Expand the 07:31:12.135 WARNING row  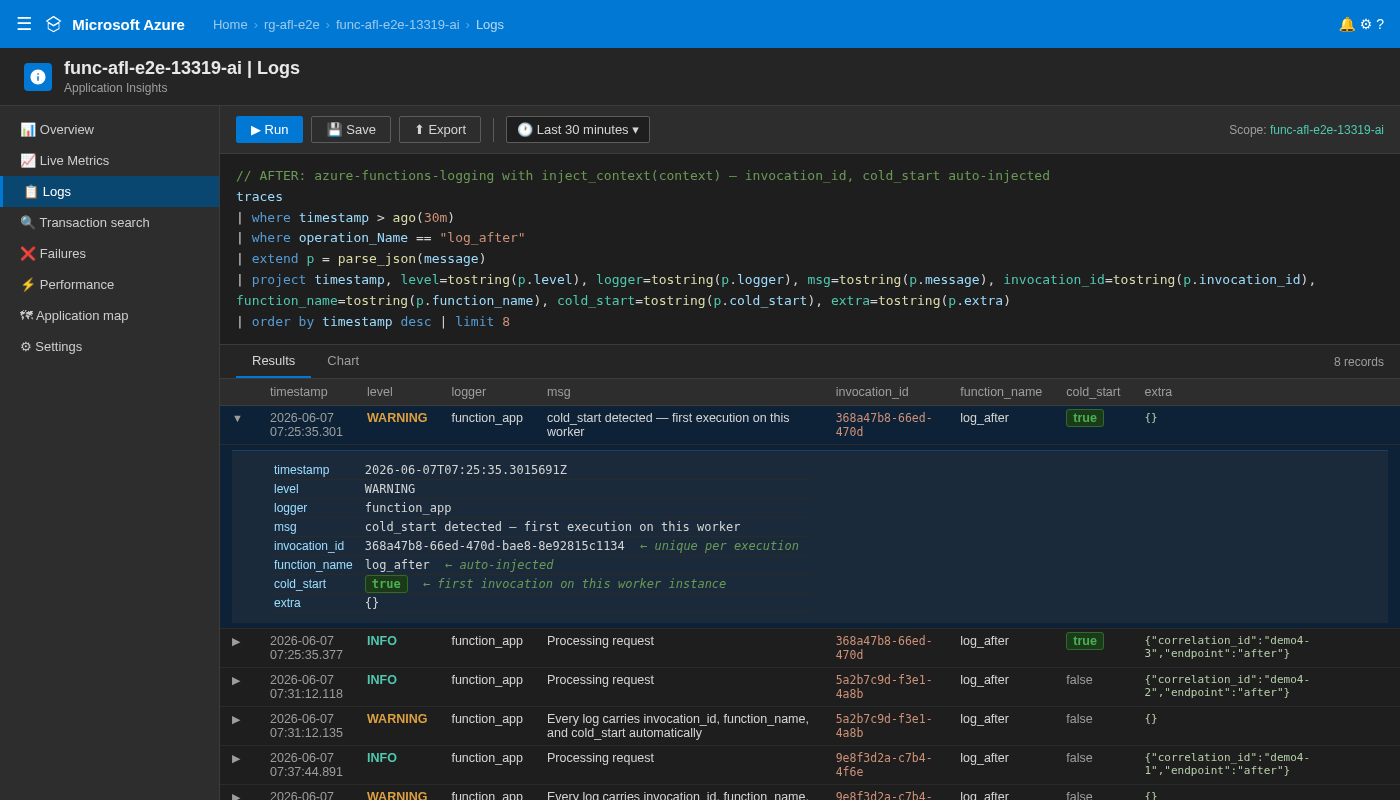237,719
